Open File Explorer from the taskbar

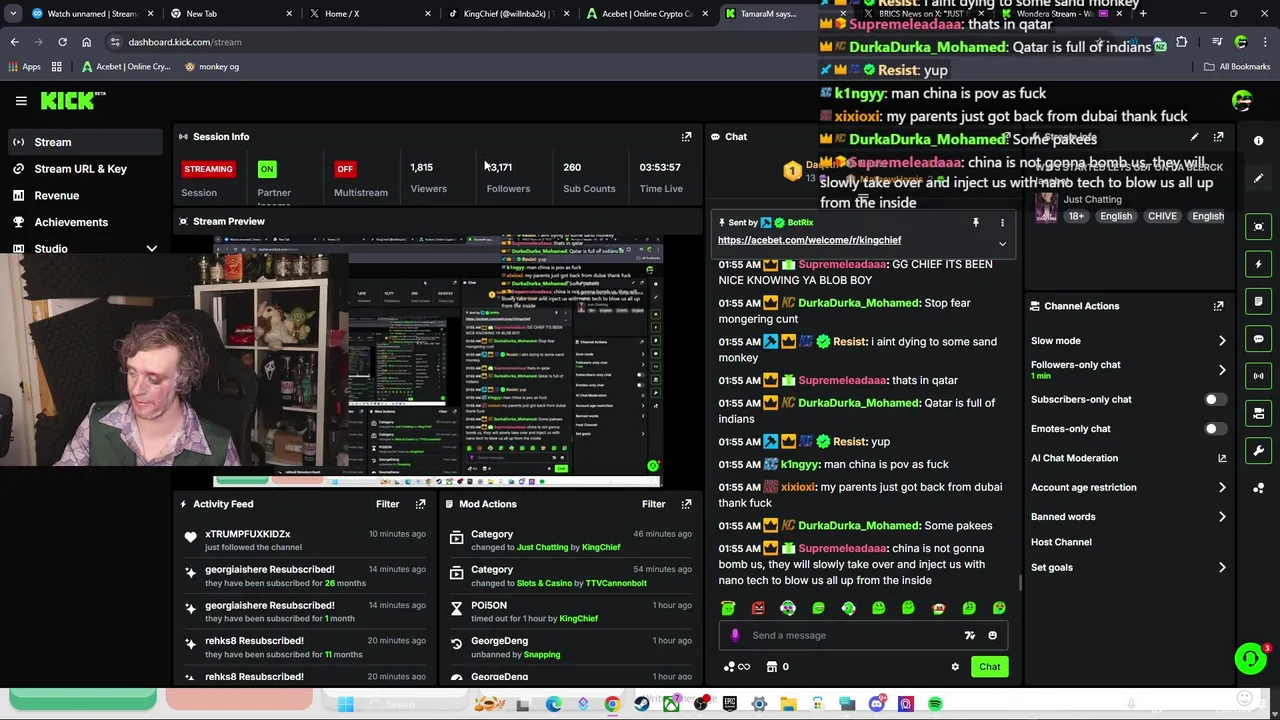pyautogui.click(x=789, y=705)
